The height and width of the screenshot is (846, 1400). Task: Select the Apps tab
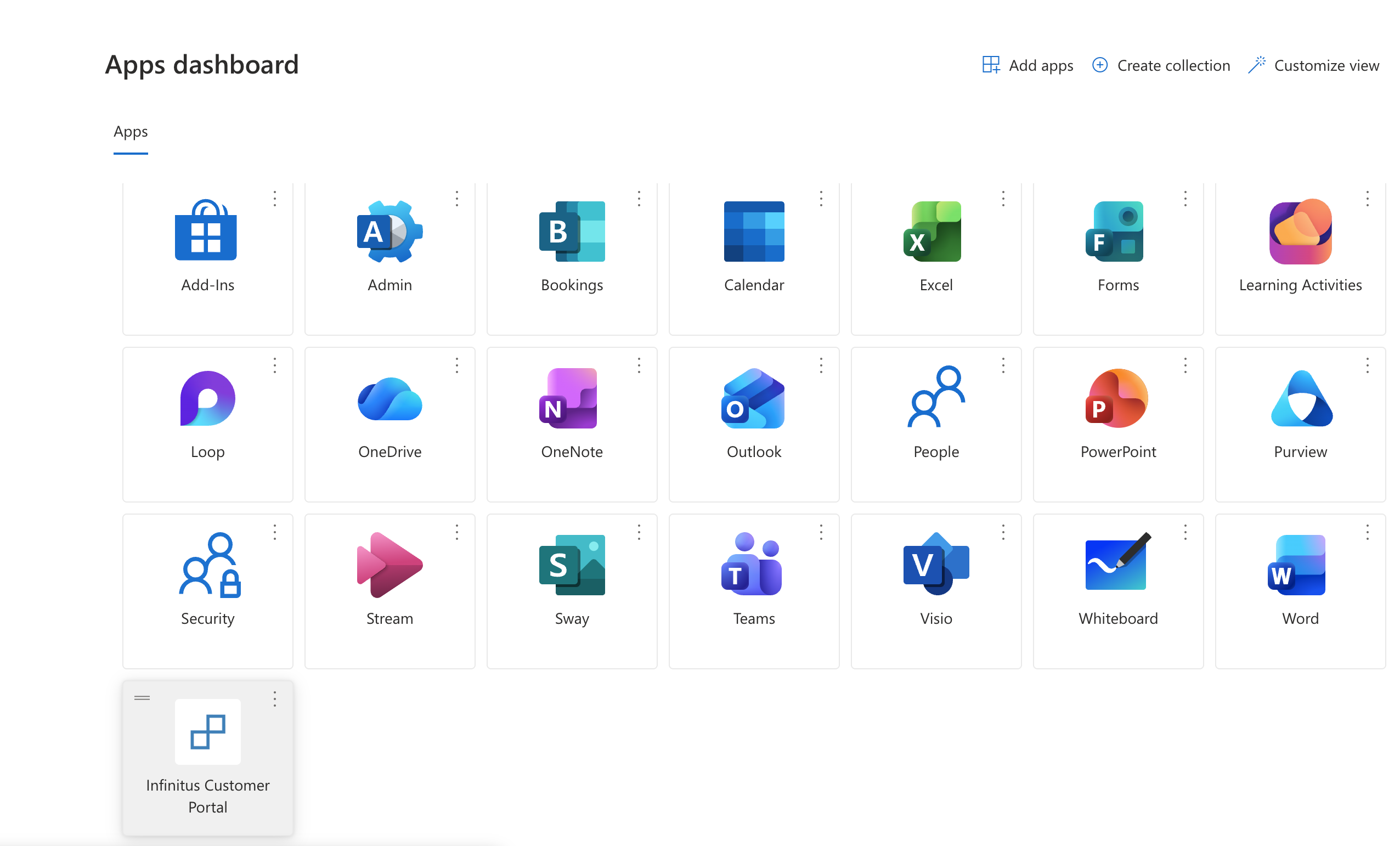(x=131, y=132)
